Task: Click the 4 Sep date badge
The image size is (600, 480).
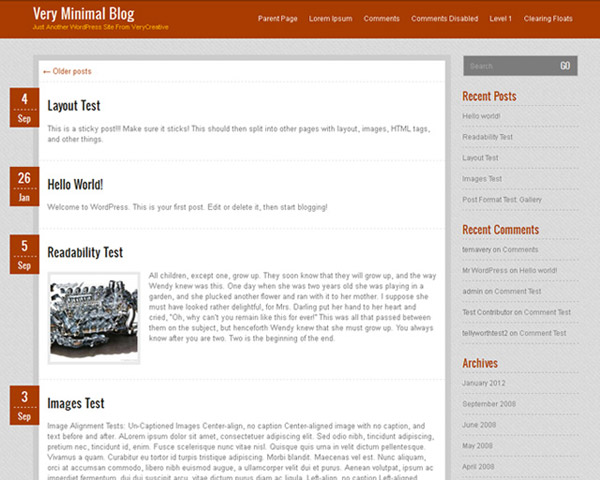Action: [24, 108]
